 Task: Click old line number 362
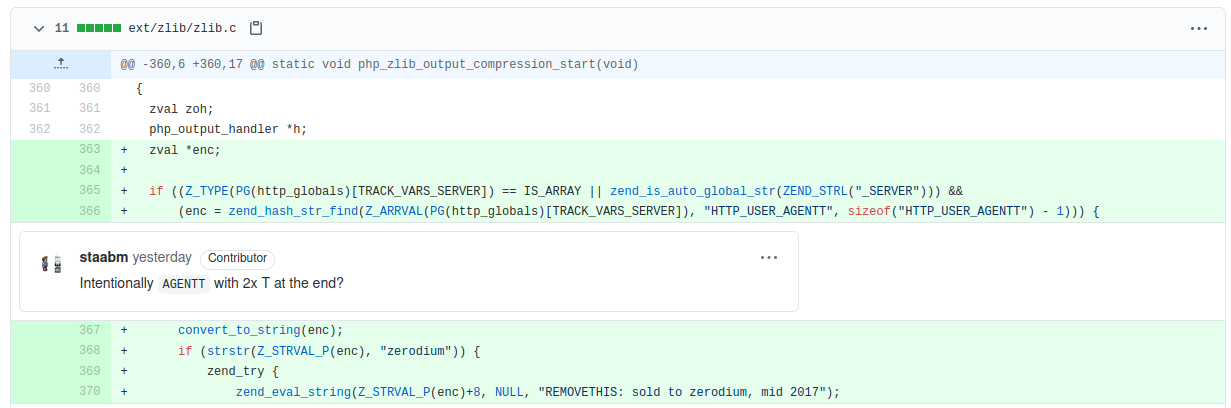(x=39, y=129)
